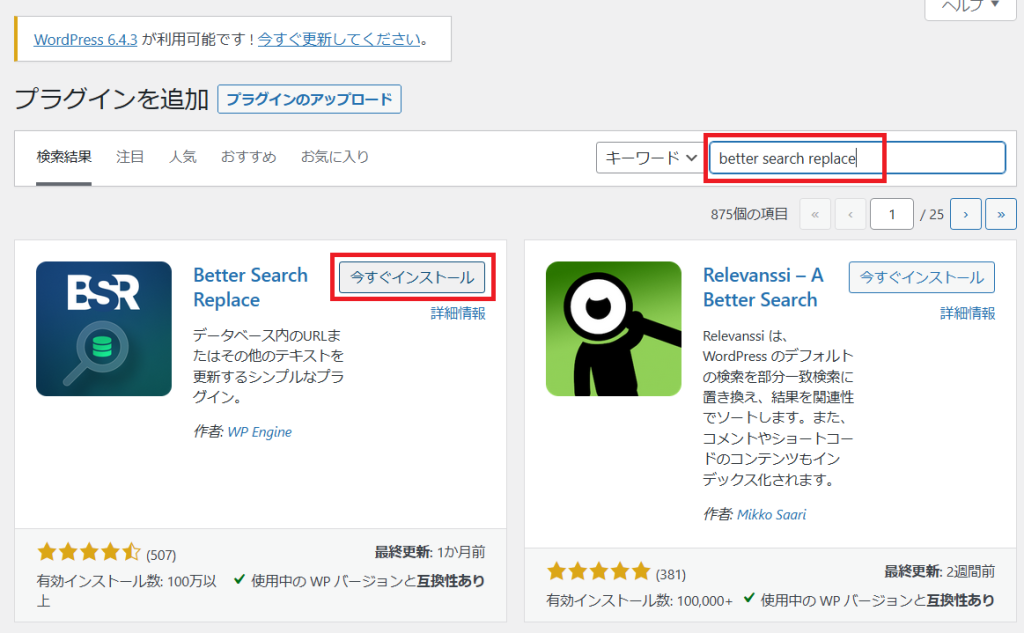Go to next page of plugin results

(x=965, y=214)
